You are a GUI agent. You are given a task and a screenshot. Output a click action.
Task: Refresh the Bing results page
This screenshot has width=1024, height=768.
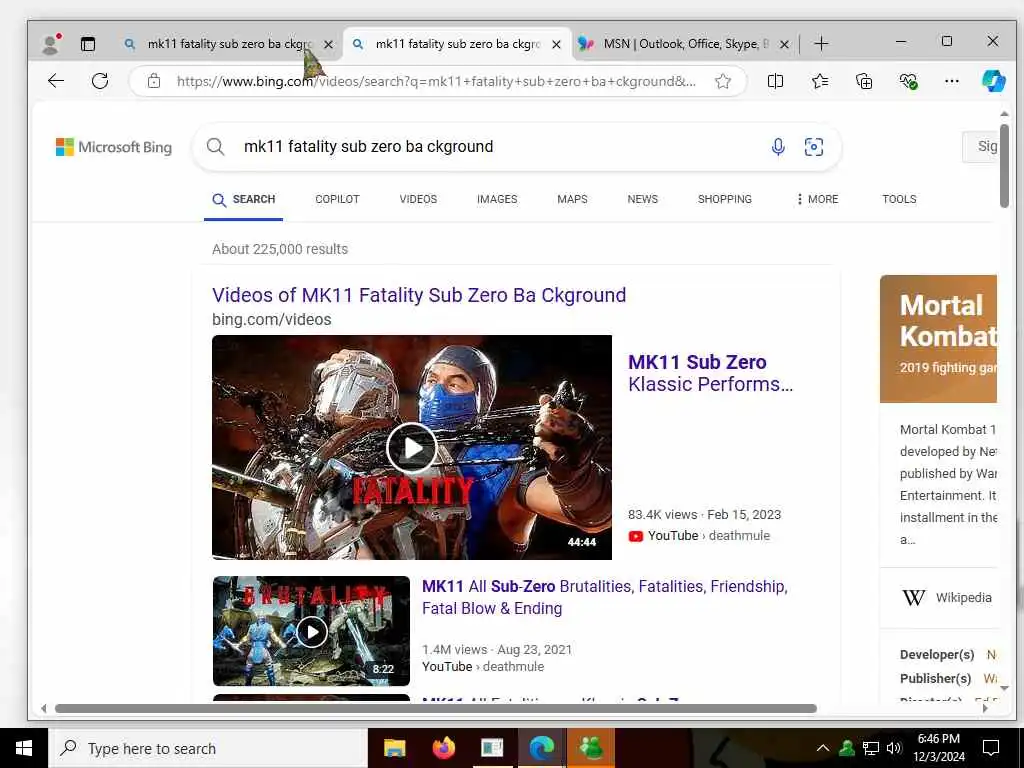100,81
